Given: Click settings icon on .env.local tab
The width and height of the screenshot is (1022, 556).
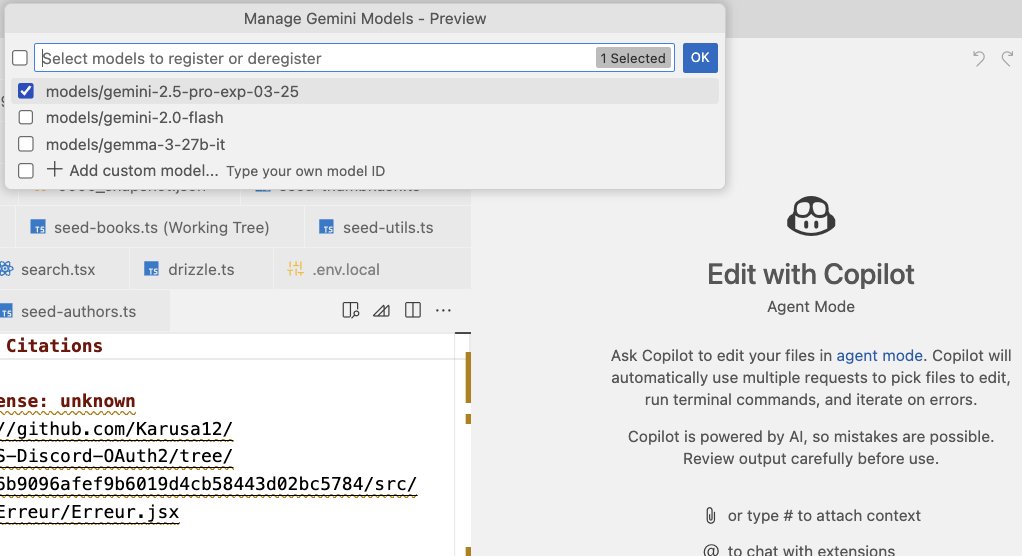Looking at the screenshot, I should 295,269.
